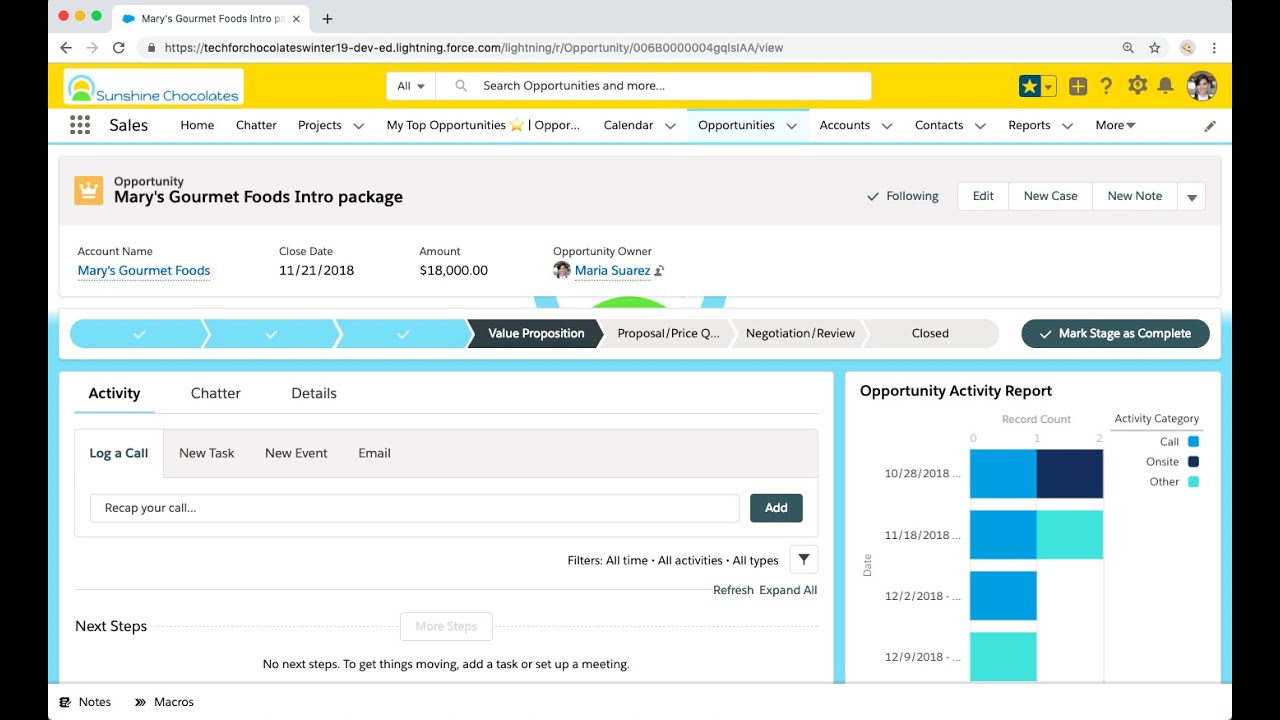
Task: Switch to the Chatter record tab
Action: point(216,393)
